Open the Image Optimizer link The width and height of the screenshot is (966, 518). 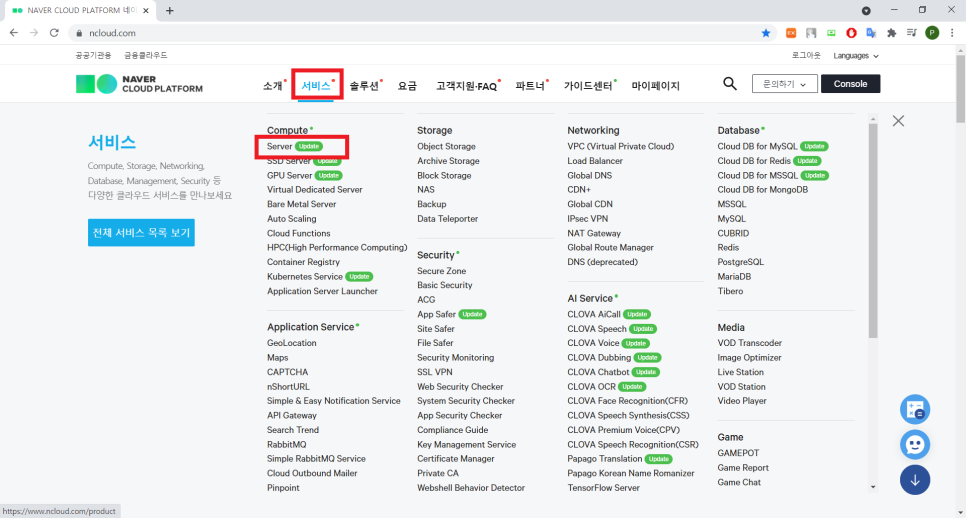click(x=749, y=358)
